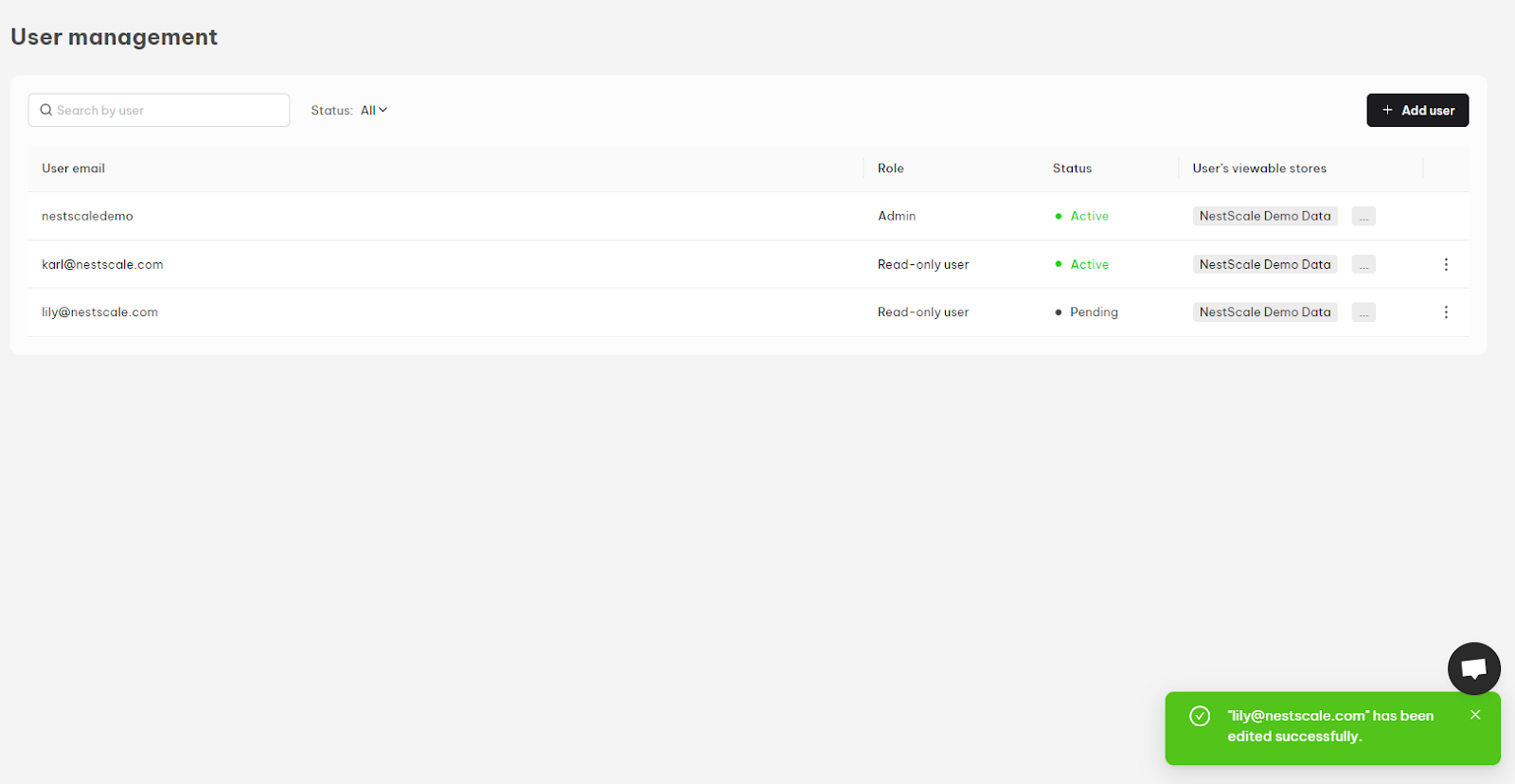Click the Status column header
The height and width of the screenshot is (784, 1515).
pos(1072,168)
